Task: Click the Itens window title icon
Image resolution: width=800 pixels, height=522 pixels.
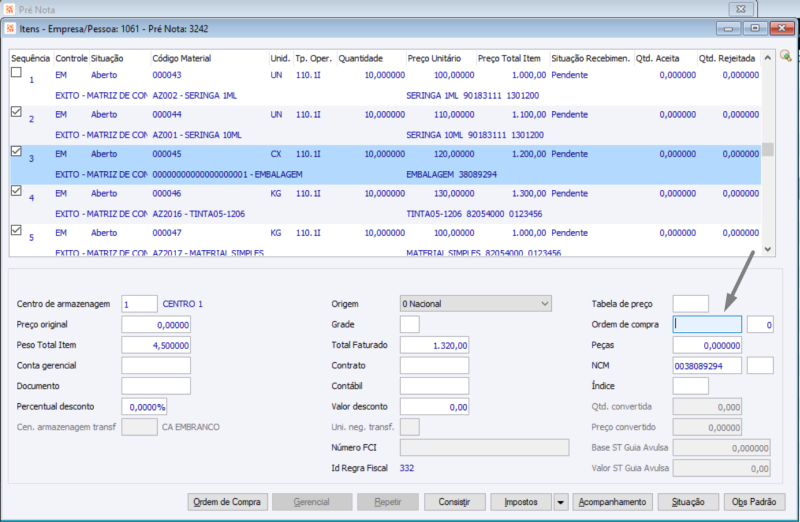Action: [10, 29]
